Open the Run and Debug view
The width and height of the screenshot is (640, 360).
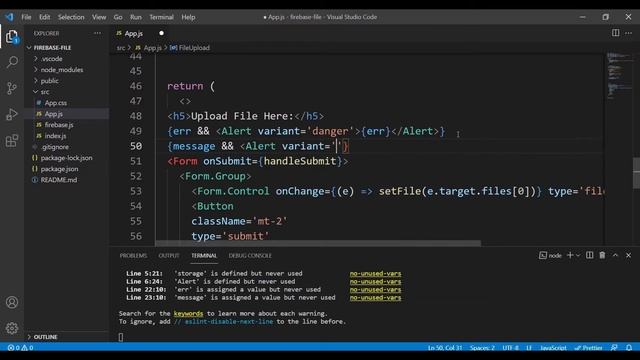(12, 114)
